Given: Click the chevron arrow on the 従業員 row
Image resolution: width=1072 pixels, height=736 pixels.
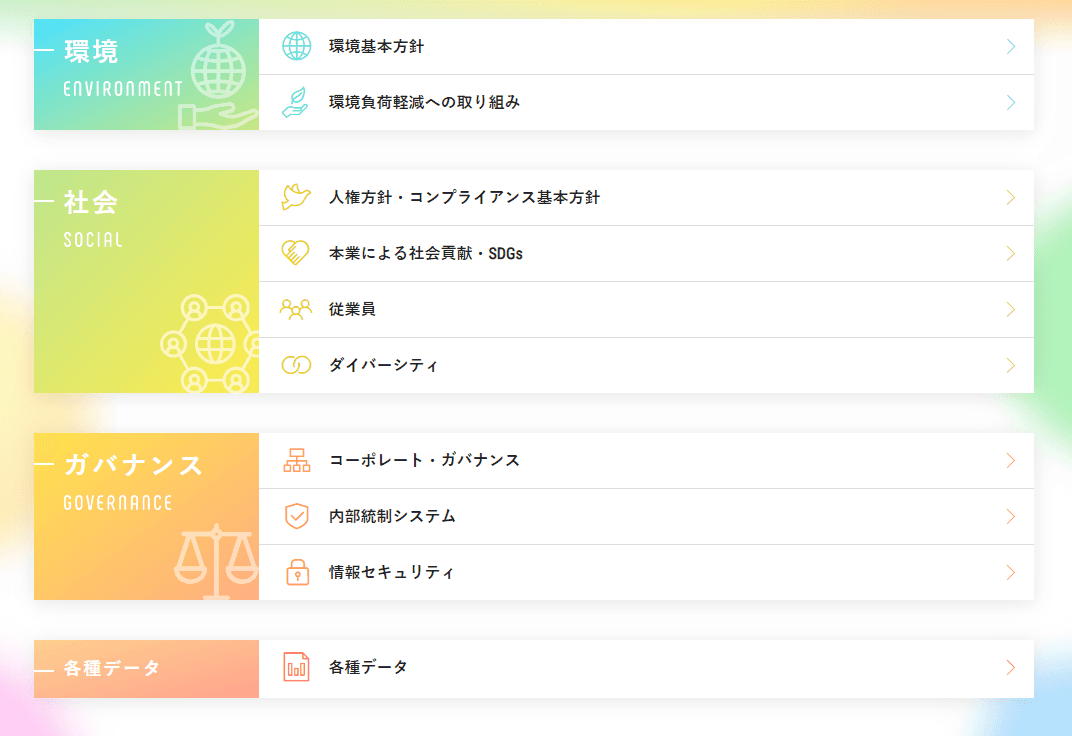Looking at the screenshot, I should (x=1011, y=309).
